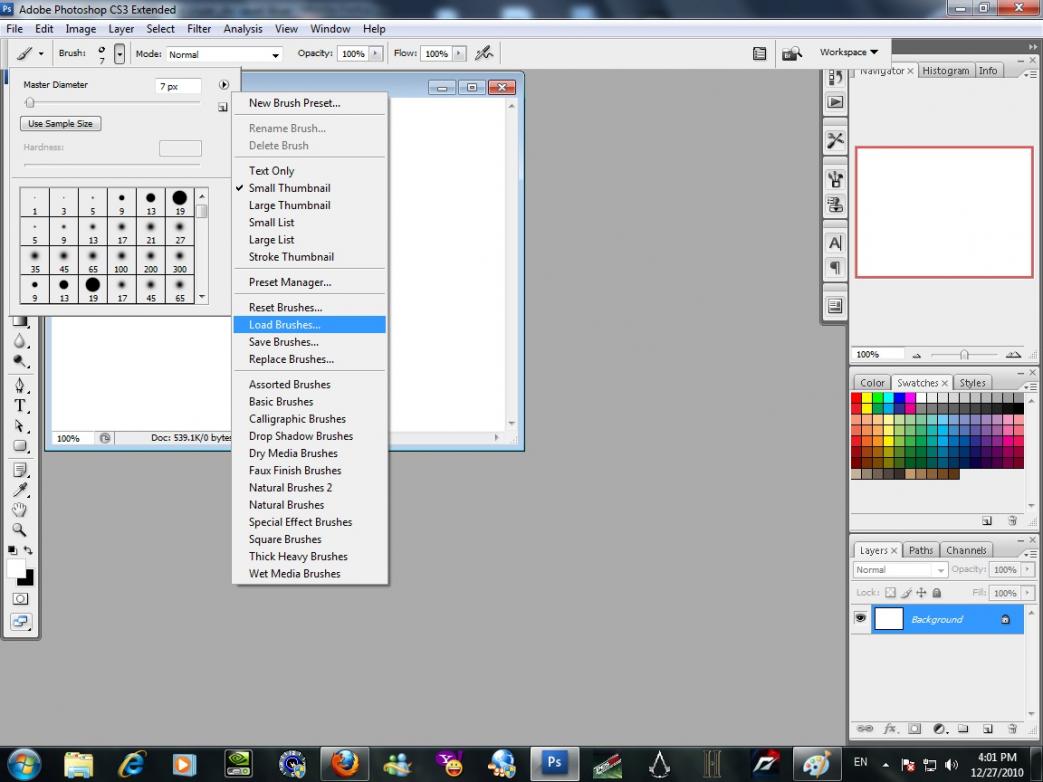
Task: Open the Brush preset picker dropdown arrow
Action: [120, 54]
